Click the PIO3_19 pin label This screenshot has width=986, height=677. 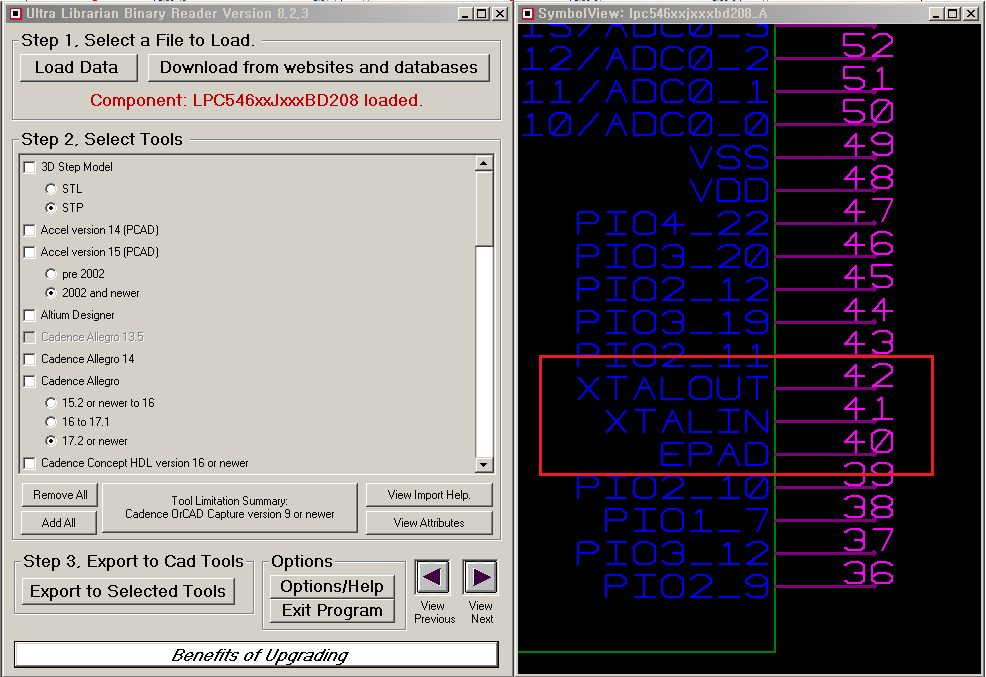click(673, 322)
